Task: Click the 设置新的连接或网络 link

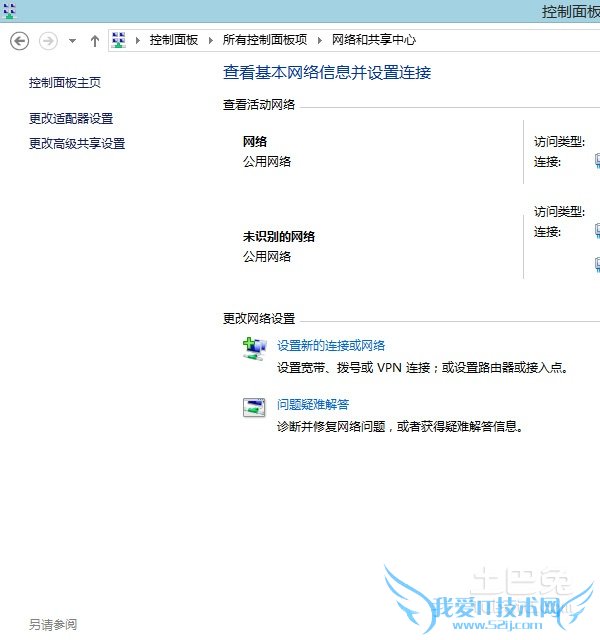Action: click(331, 346)
